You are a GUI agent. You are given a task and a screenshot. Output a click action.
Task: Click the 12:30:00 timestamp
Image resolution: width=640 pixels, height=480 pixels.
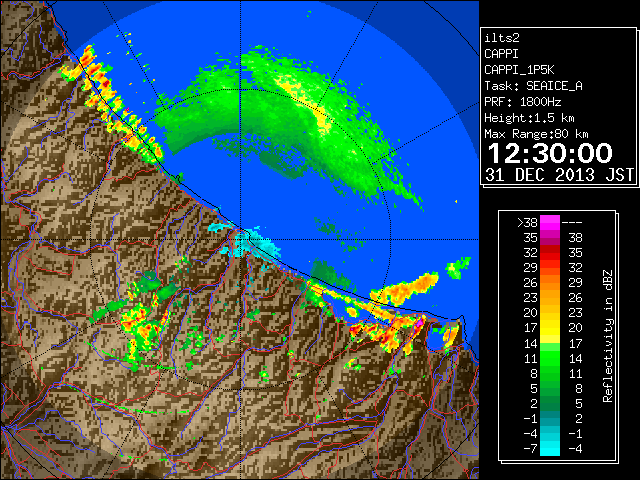(550, 153)
